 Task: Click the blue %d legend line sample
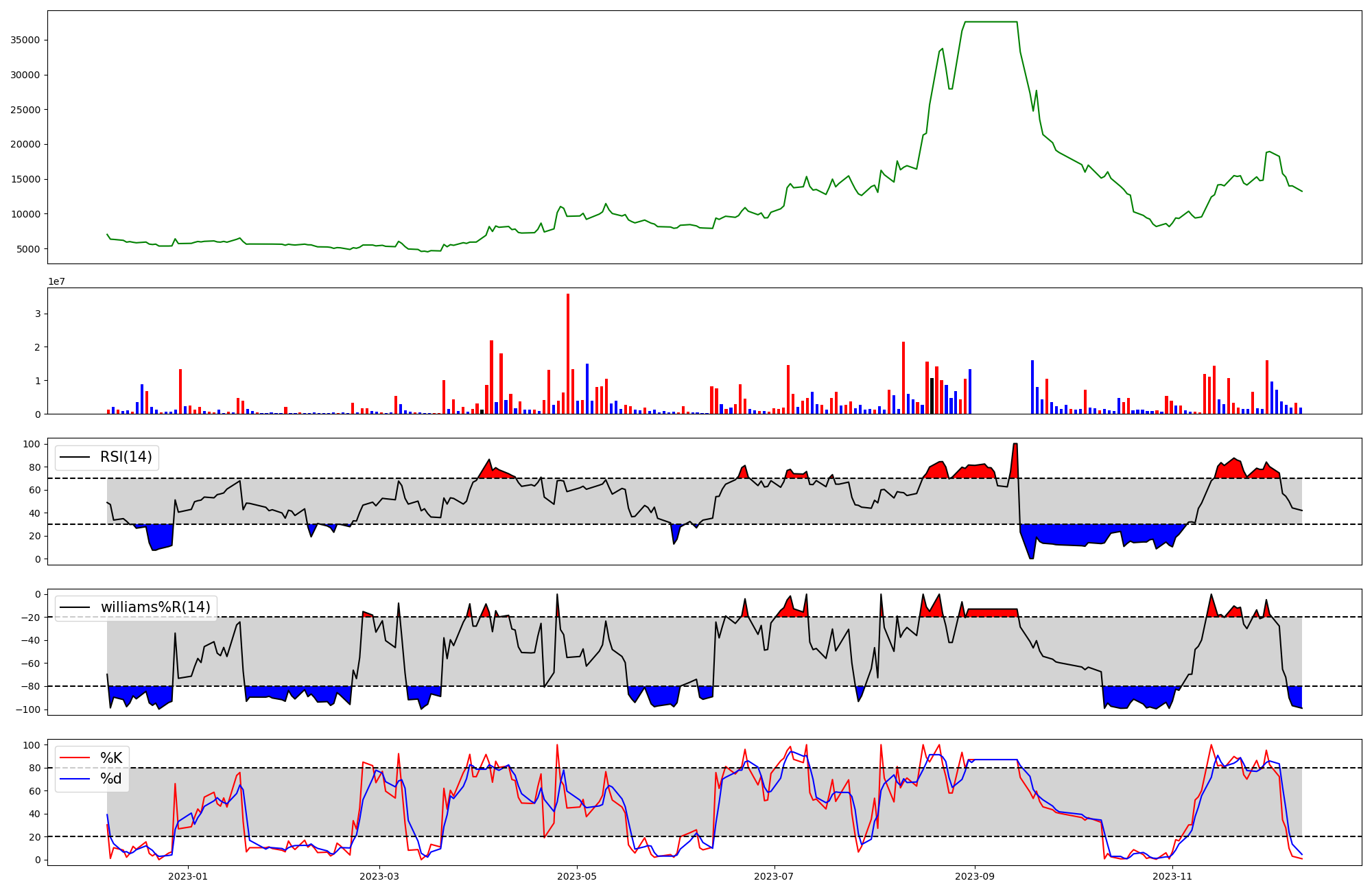(x=75, y=779)
